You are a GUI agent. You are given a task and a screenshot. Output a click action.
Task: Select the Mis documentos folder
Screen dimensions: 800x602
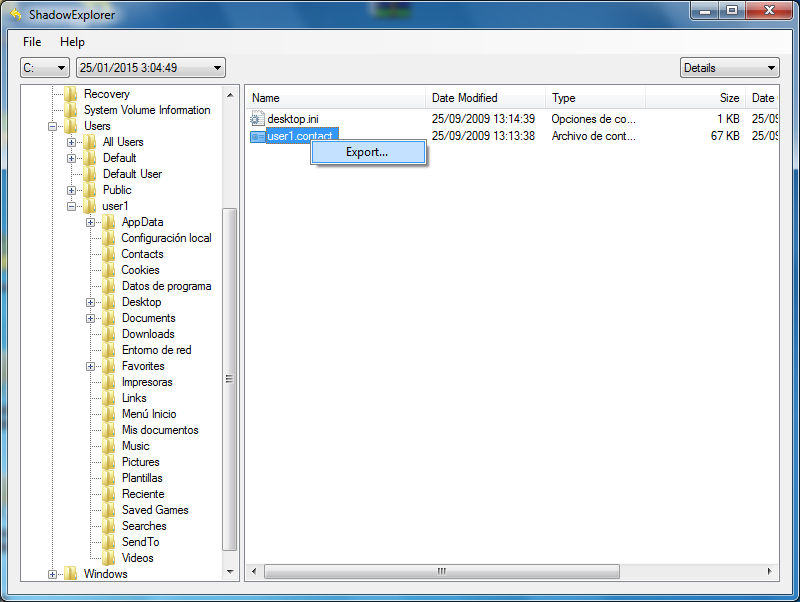click(x=160, y=430)
